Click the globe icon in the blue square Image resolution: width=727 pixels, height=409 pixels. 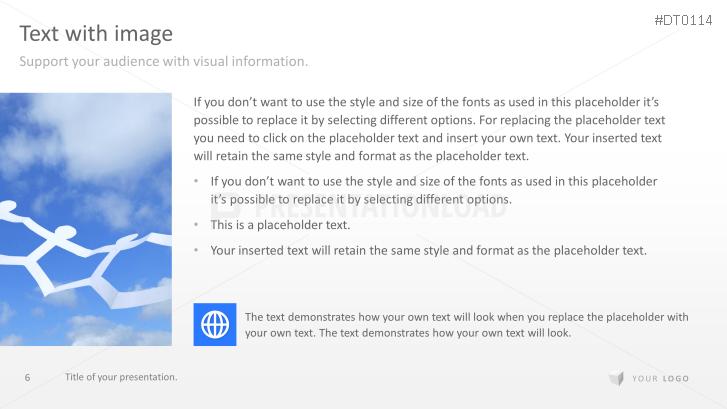214,325
